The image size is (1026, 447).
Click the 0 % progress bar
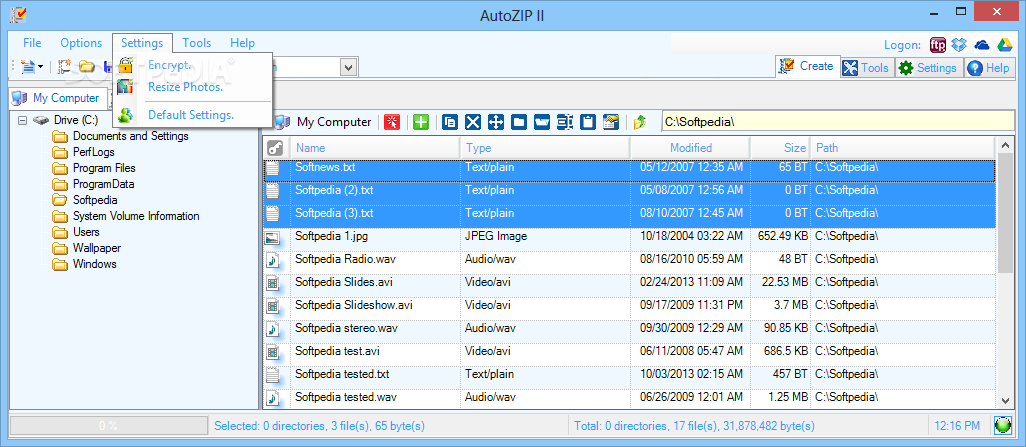point(108,425)
